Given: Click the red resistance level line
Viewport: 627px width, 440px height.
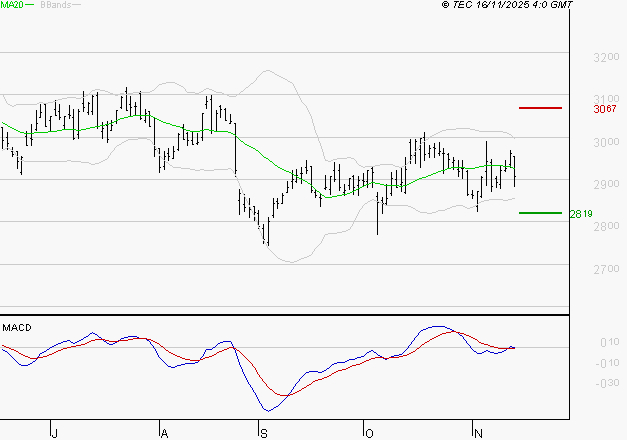Looking at the screenshot, I should click(540, 108).
